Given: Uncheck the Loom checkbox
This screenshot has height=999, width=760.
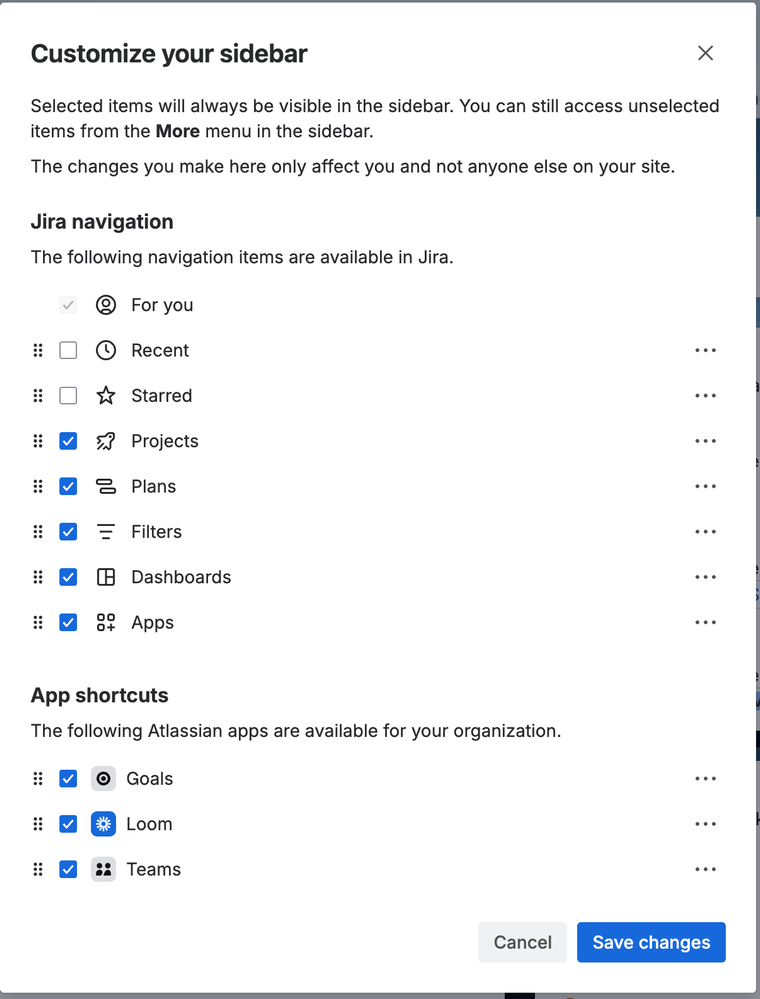Looking at the screenshot, I should tap(68, 824).
